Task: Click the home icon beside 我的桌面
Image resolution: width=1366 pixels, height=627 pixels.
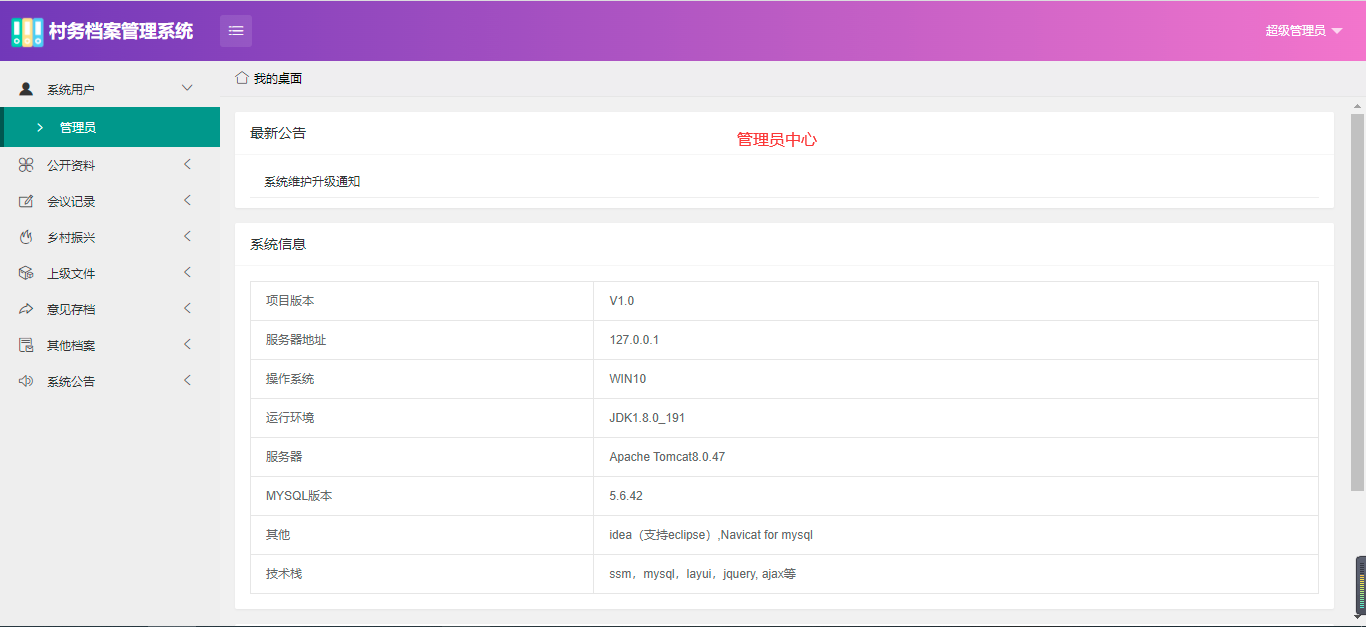Action: point(242,77)
